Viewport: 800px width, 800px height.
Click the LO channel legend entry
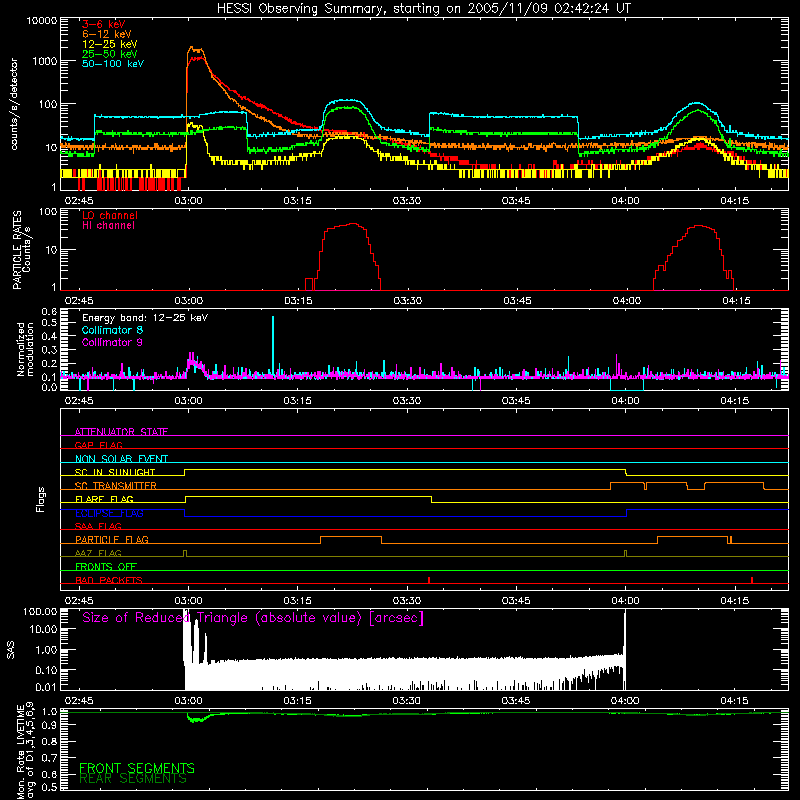(110, 215)
